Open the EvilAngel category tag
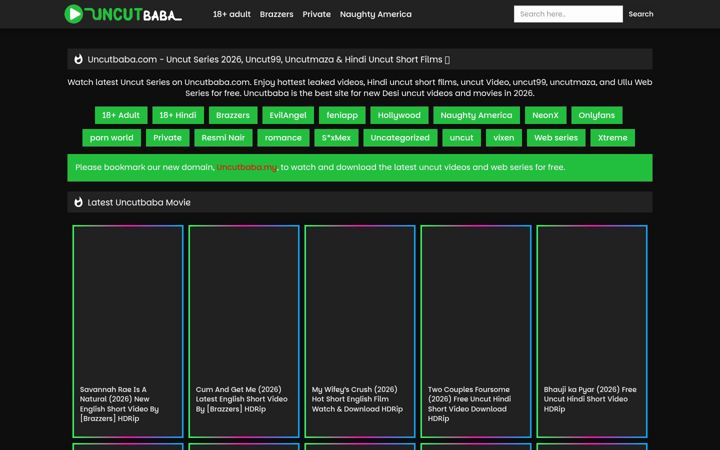This screenshot has width=720, height=450. 288,115
